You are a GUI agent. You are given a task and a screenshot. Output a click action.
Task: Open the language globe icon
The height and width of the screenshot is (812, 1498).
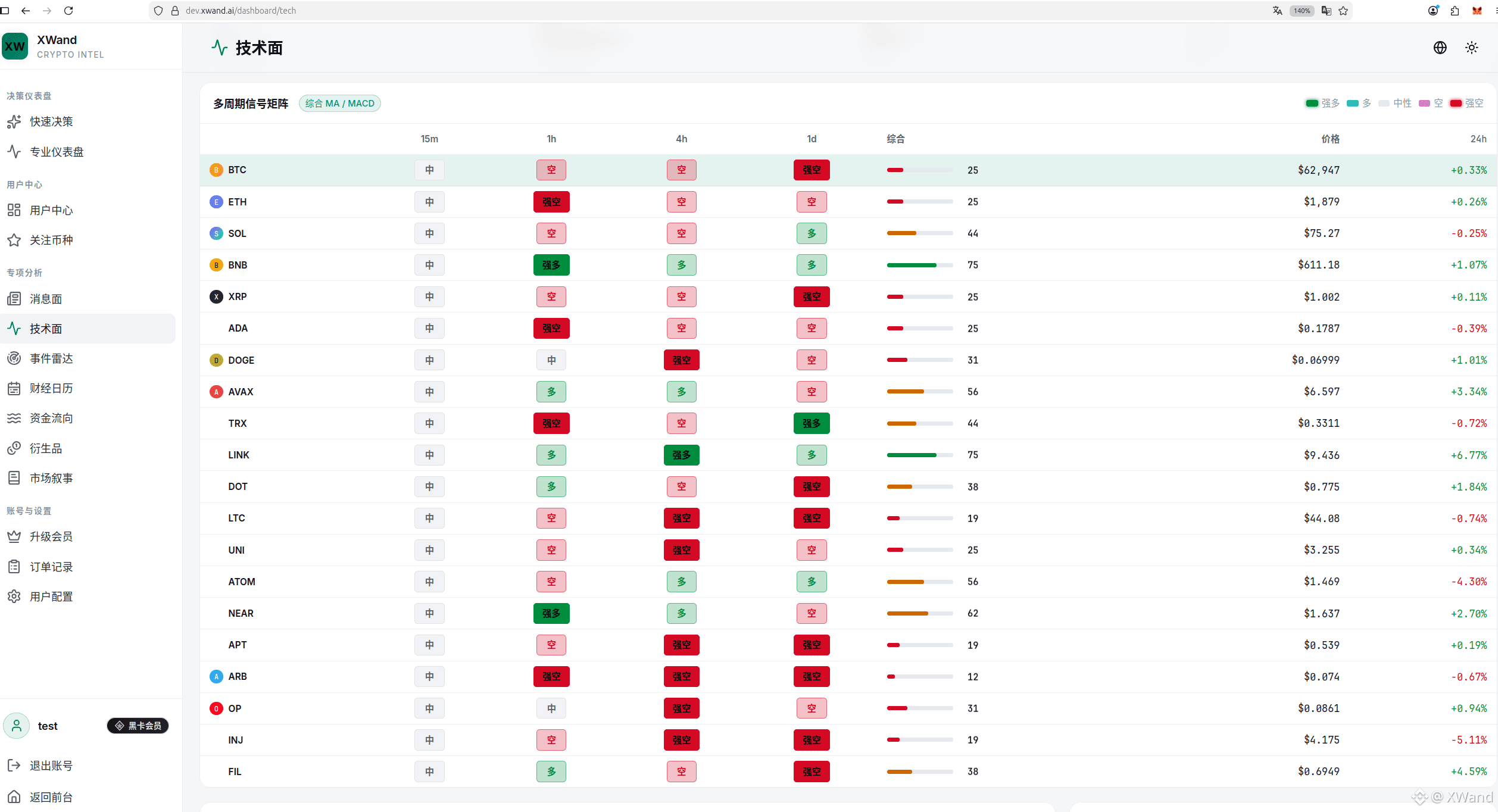click(x=1440, y=48)
